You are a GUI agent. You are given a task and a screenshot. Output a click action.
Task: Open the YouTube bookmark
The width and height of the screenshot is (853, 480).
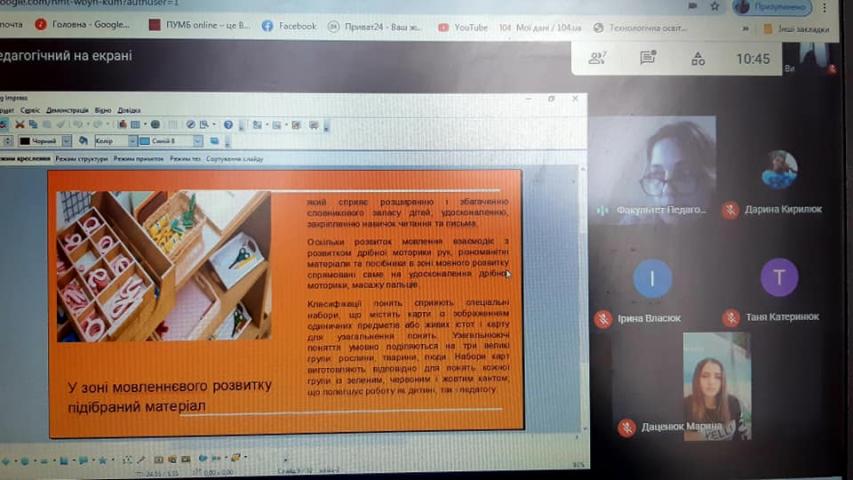pos(463,27)
